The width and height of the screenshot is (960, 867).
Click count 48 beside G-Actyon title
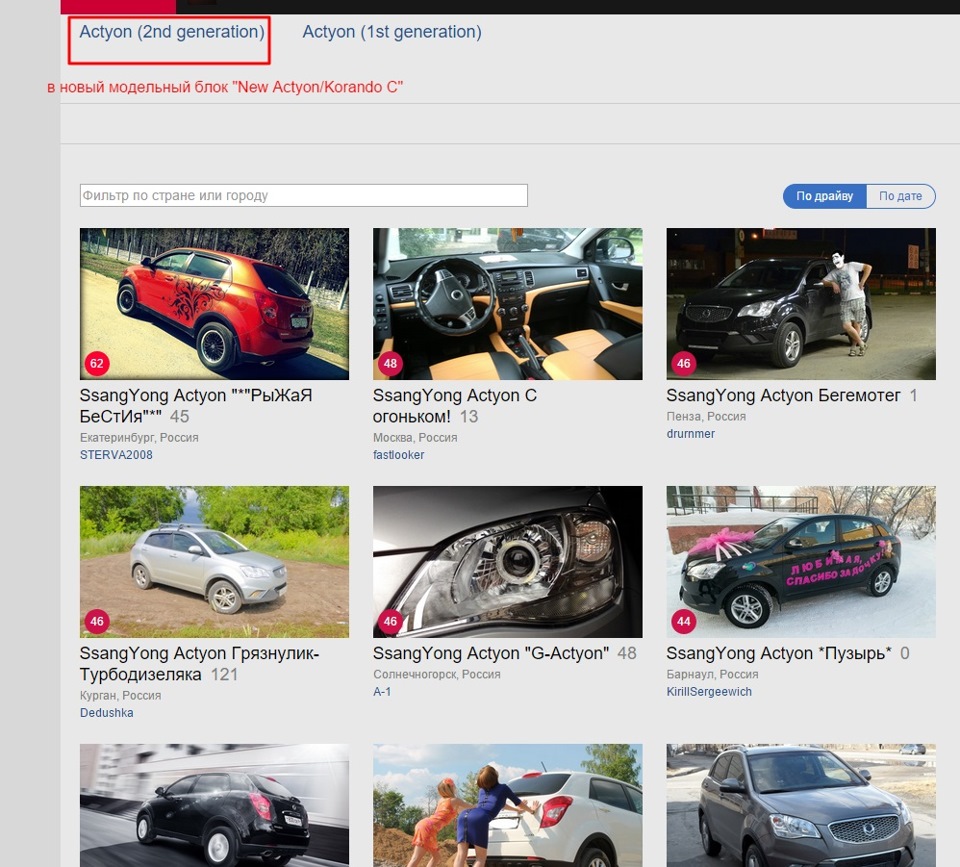pyautogui.click(x=627, y=653)
